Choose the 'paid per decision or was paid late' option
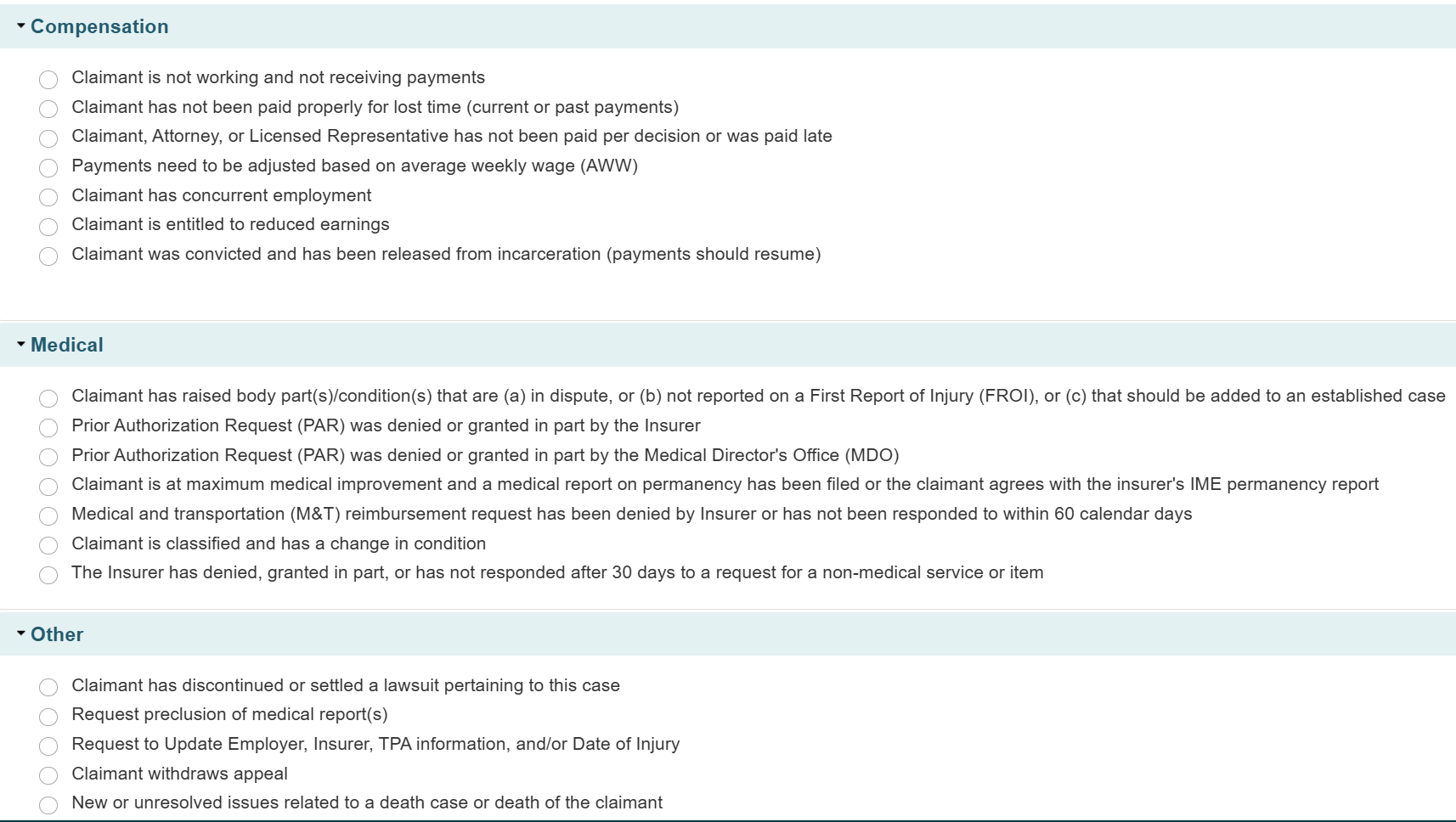The width and height of the screenshot is (1456, 822). coord(48,138)
